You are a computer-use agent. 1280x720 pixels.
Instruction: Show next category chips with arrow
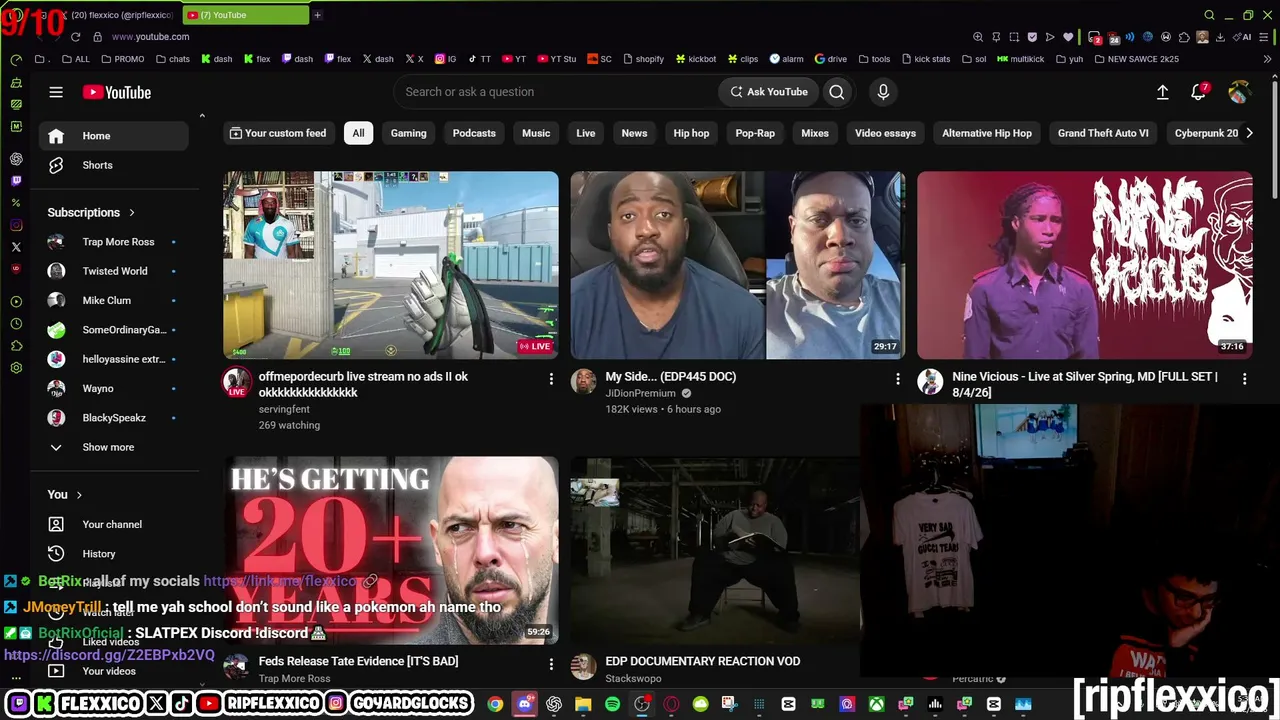1249,133
